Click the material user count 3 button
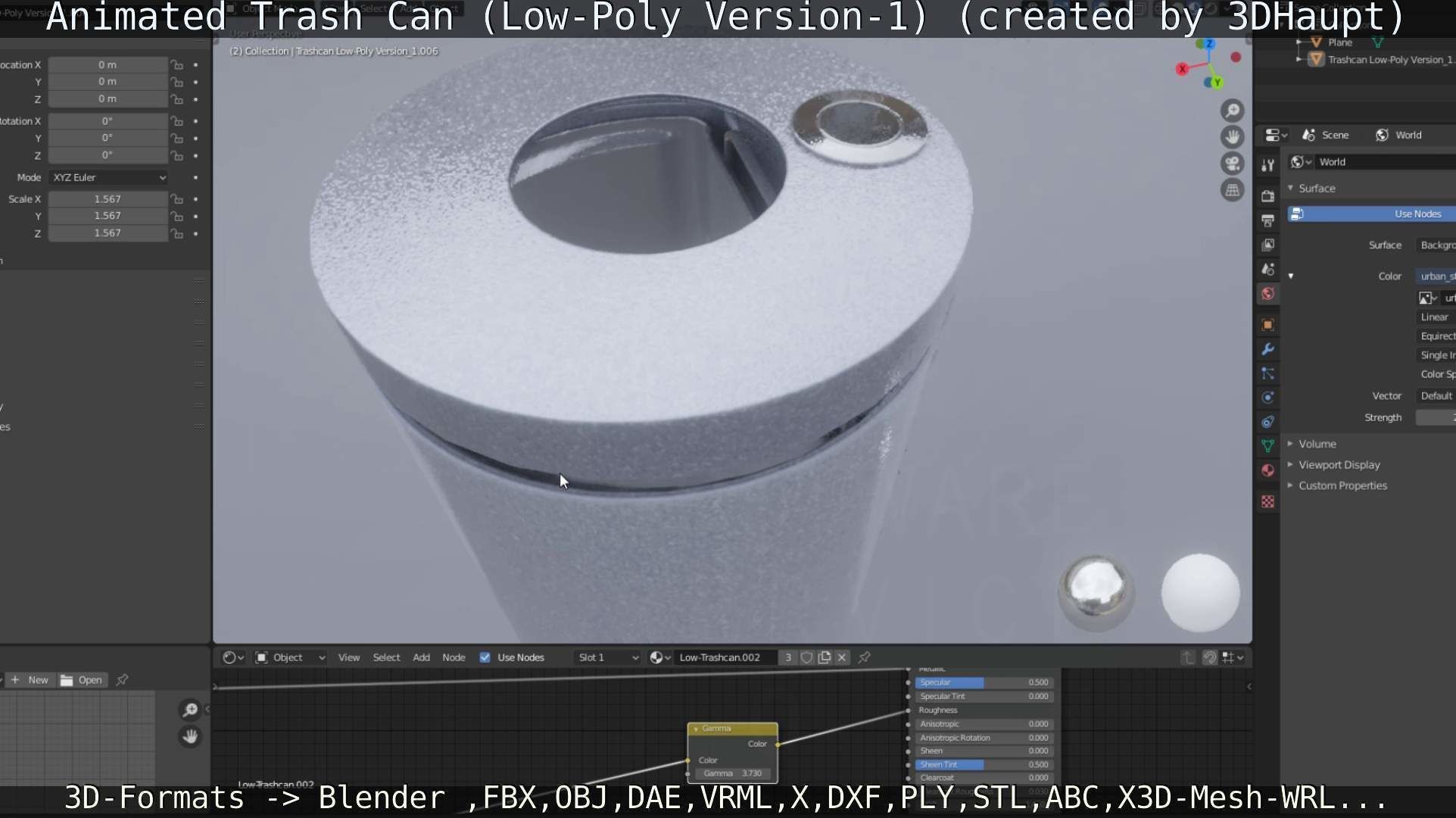 (787, 657)
